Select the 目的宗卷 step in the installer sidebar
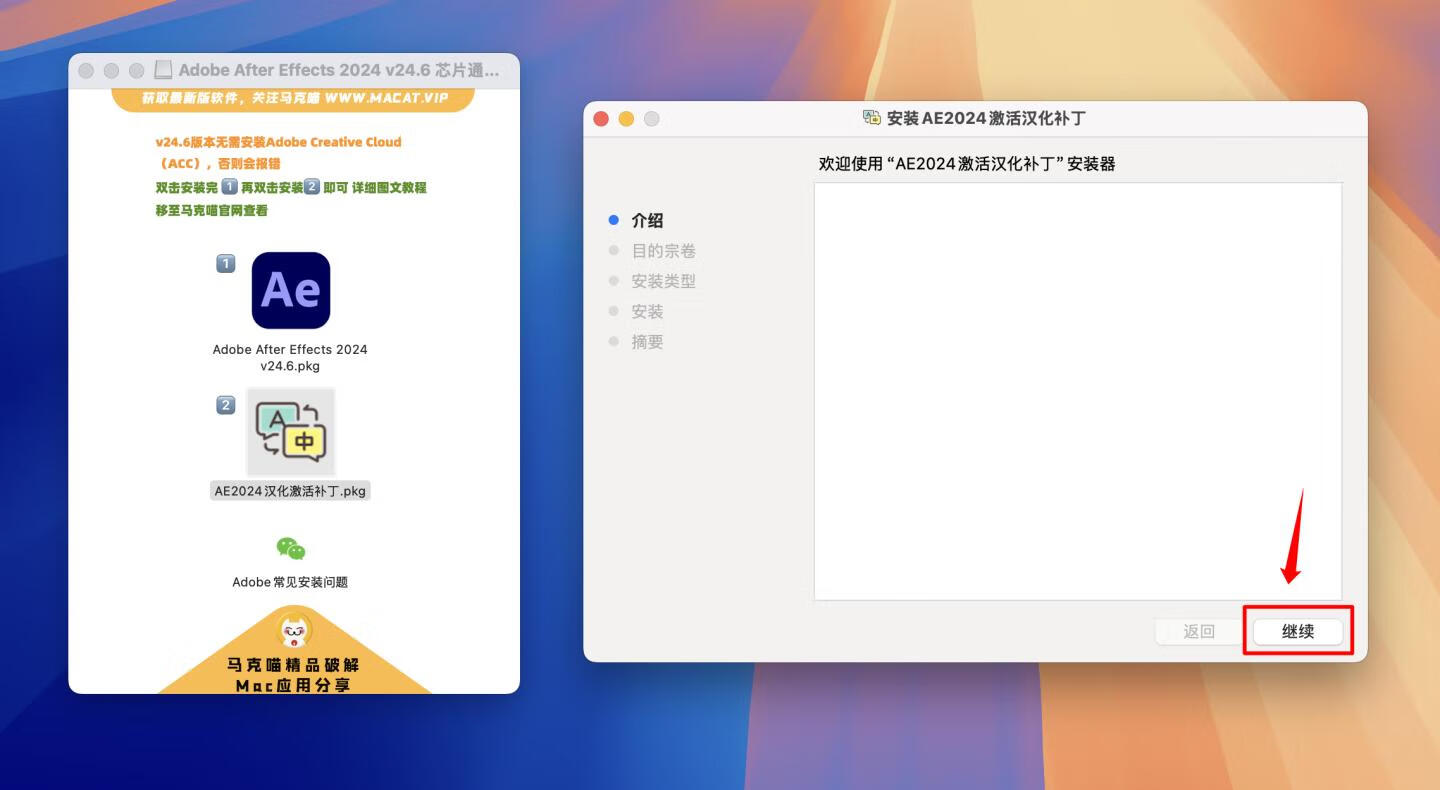The height and width of the screenshot is (790, 1440). coord(663,251)
